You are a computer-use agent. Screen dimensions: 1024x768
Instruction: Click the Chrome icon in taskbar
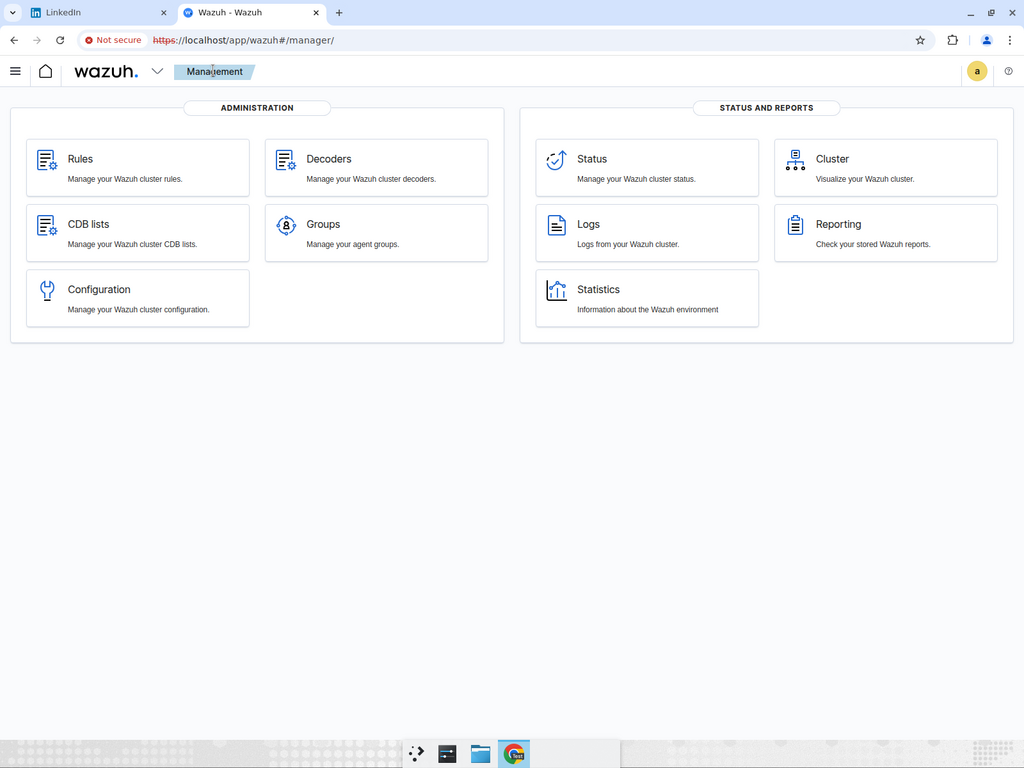(514, 754)
